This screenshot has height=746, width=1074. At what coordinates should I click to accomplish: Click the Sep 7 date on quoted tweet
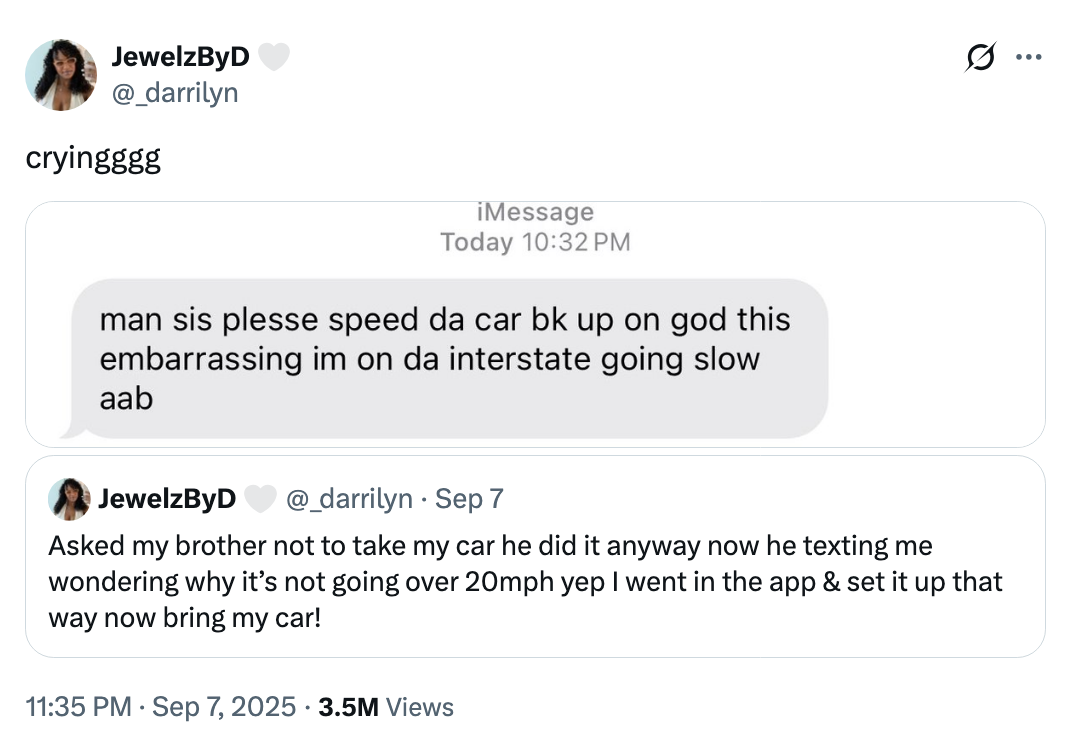click(x=468, y=498)
